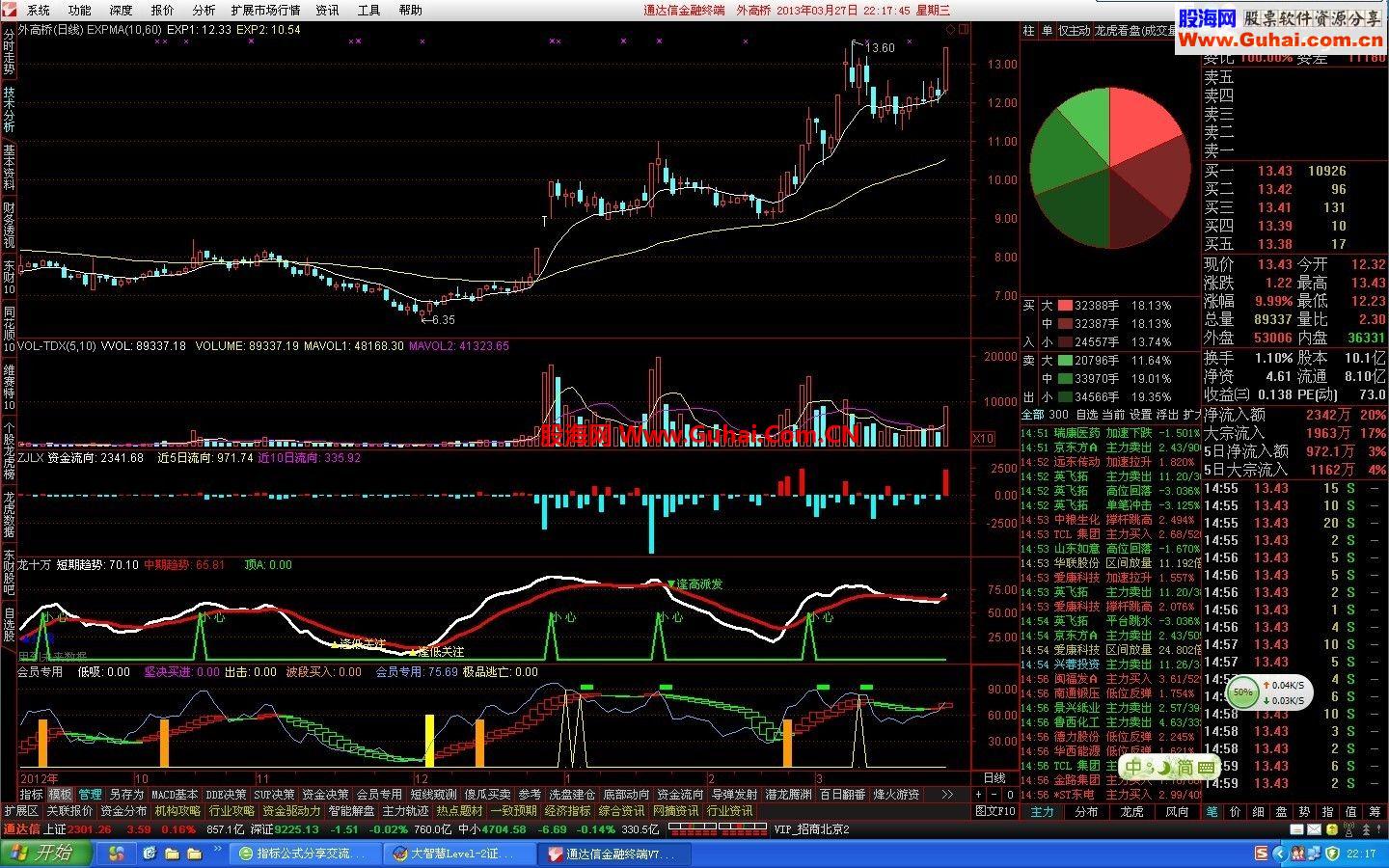Viewport: 1389px width, 868px height.
Task: Select 自选股 in left sidebar
Action: pyautogui.click(x=9, y=625)
